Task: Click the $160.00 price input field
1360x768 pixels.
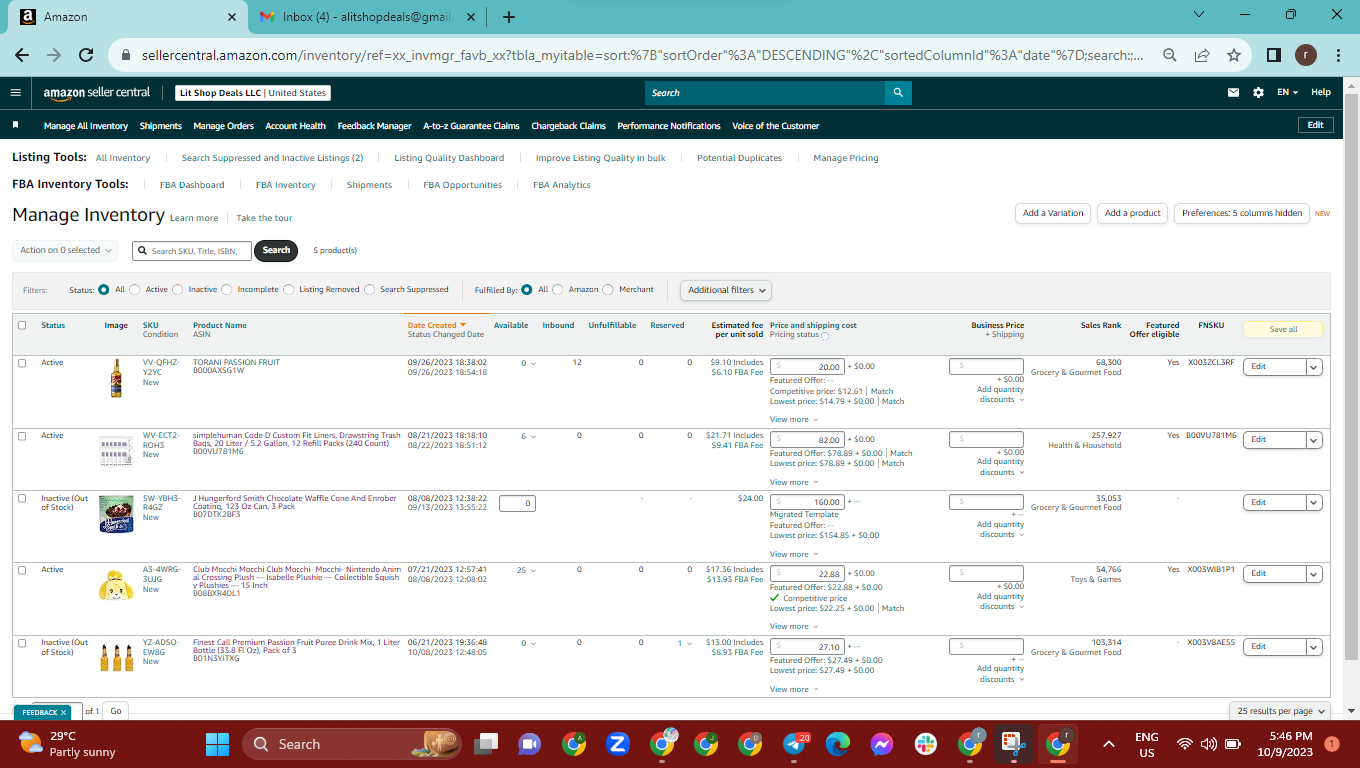Action: coord(807,502)
